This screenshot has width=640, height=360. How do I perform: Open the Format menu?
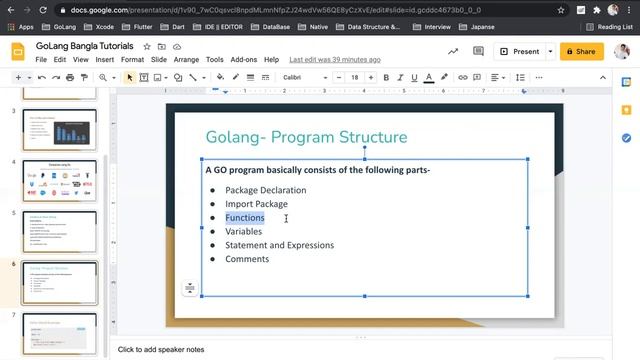coord(132,60)
